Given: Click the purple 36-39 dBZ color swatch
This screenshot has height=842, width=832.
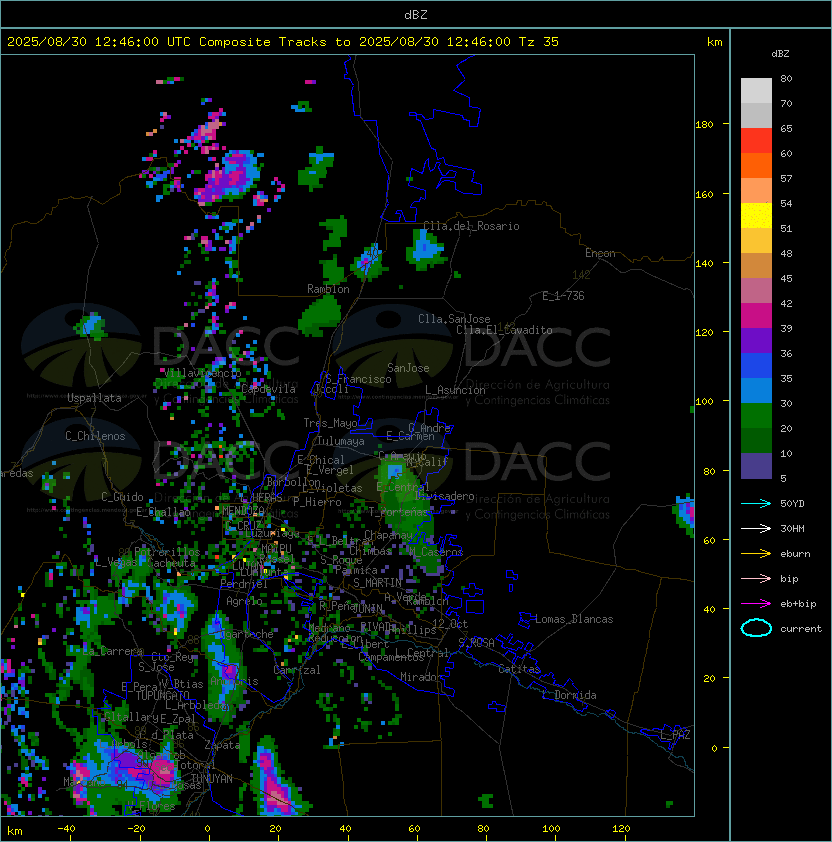Looking at the screenshot, I should (x=756, y=340).
